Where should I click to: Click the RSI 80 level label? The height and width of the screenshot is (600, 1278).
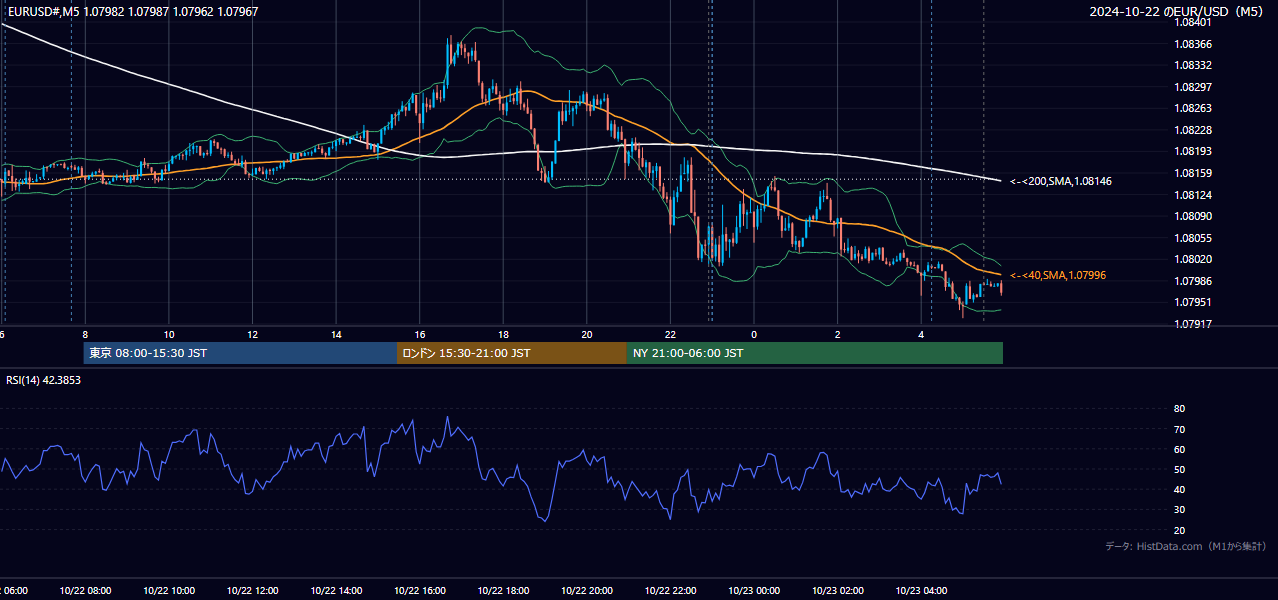pyautogui.click(x=1179, y=409)
